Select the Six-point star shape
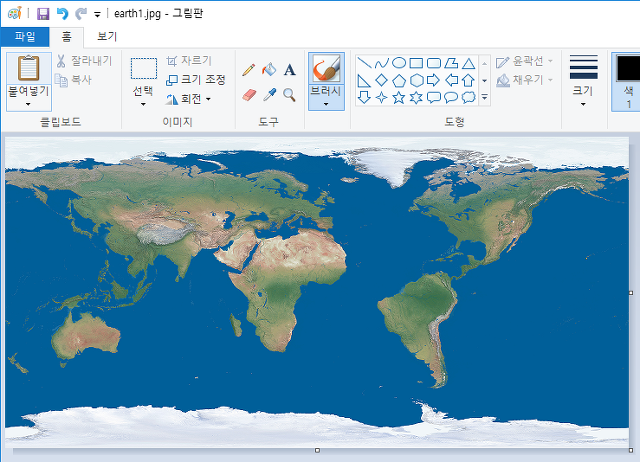Image resolution: width=640 pixels, height=462 pixels. click(416, 98)
